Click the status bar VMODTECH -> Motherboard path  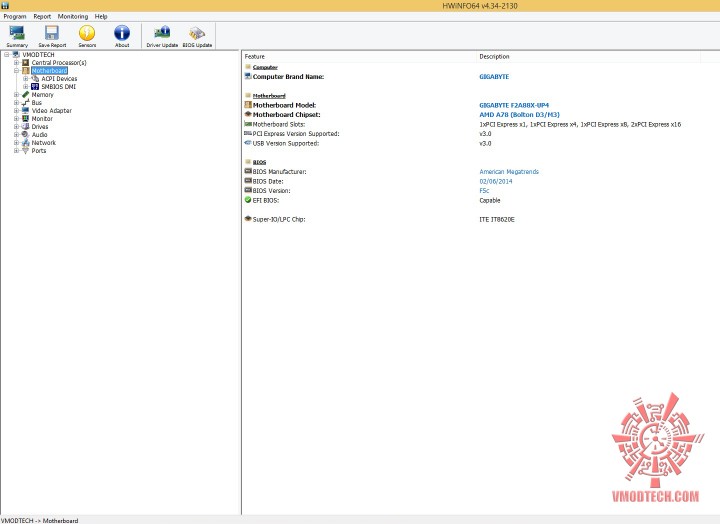(39, 520)
